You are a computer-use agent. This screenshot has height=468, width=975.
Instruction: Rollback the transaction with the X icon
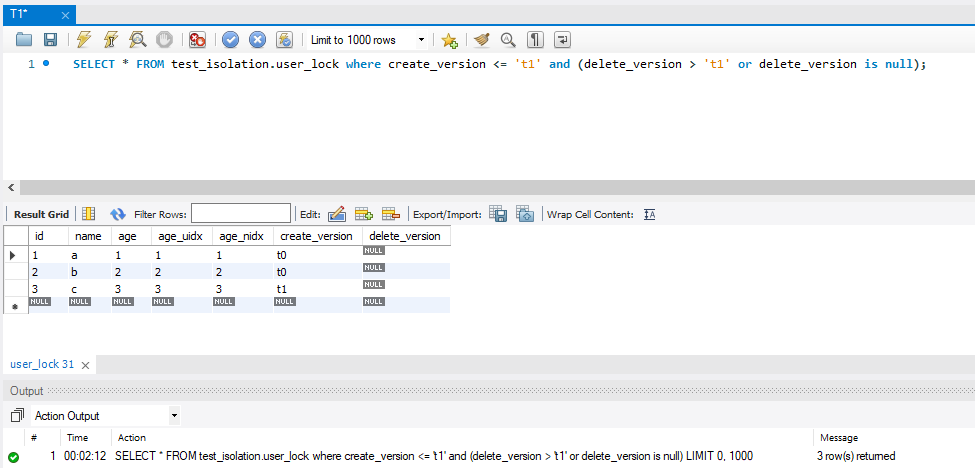point(257,40)
